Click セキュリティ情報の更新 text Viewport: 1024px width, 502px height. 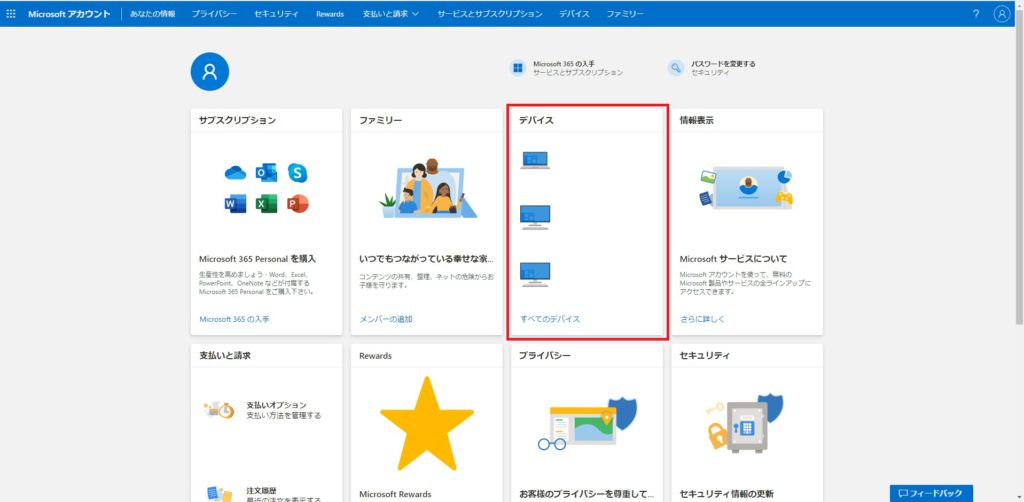(x=727, y=494)
